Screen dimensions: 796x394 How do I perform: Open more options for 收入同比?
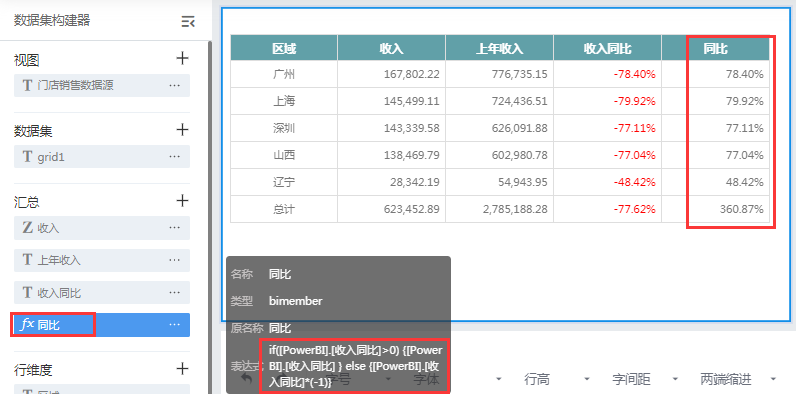[175, 292]
